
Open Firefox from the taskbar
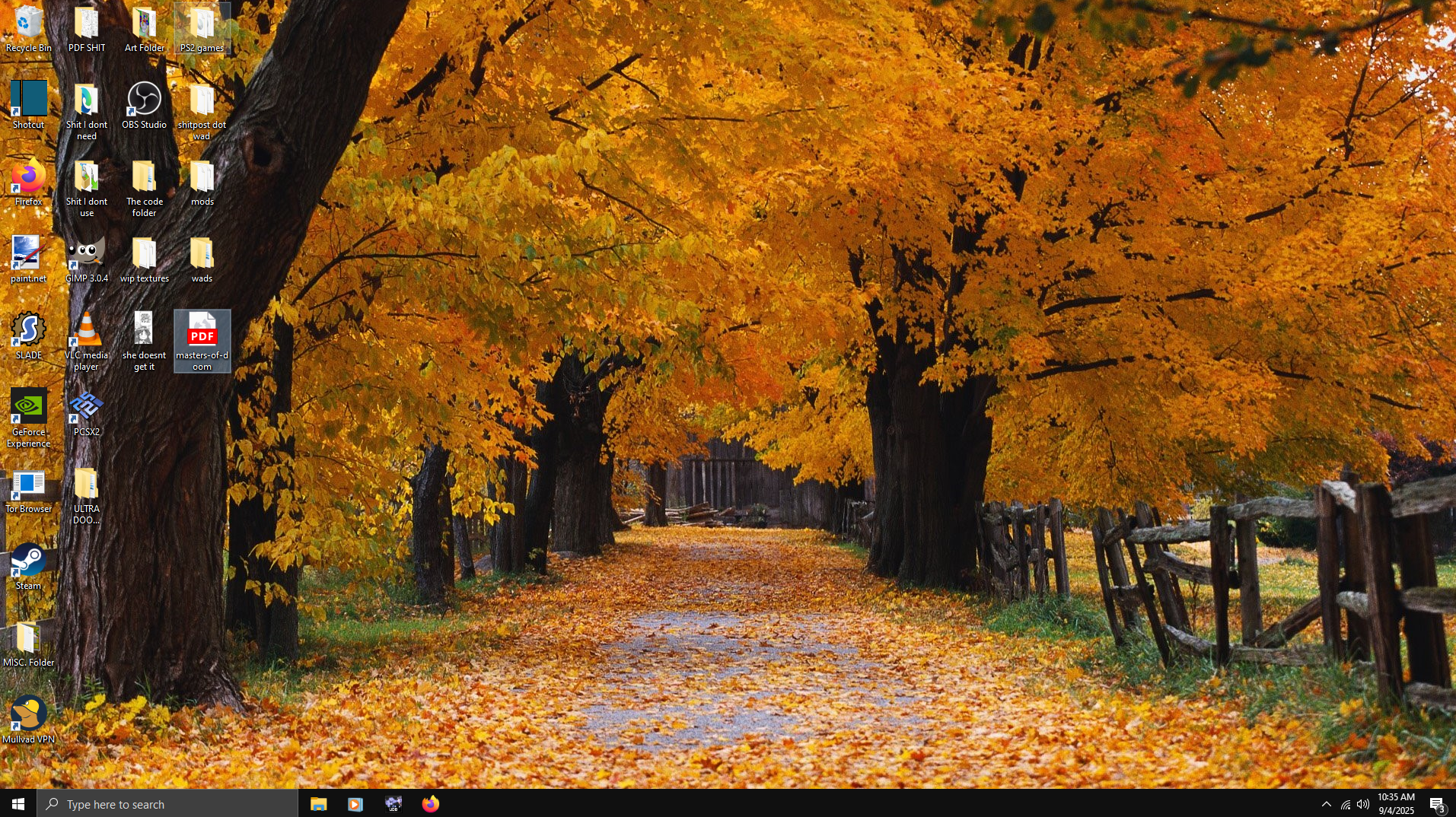[430, 804]
